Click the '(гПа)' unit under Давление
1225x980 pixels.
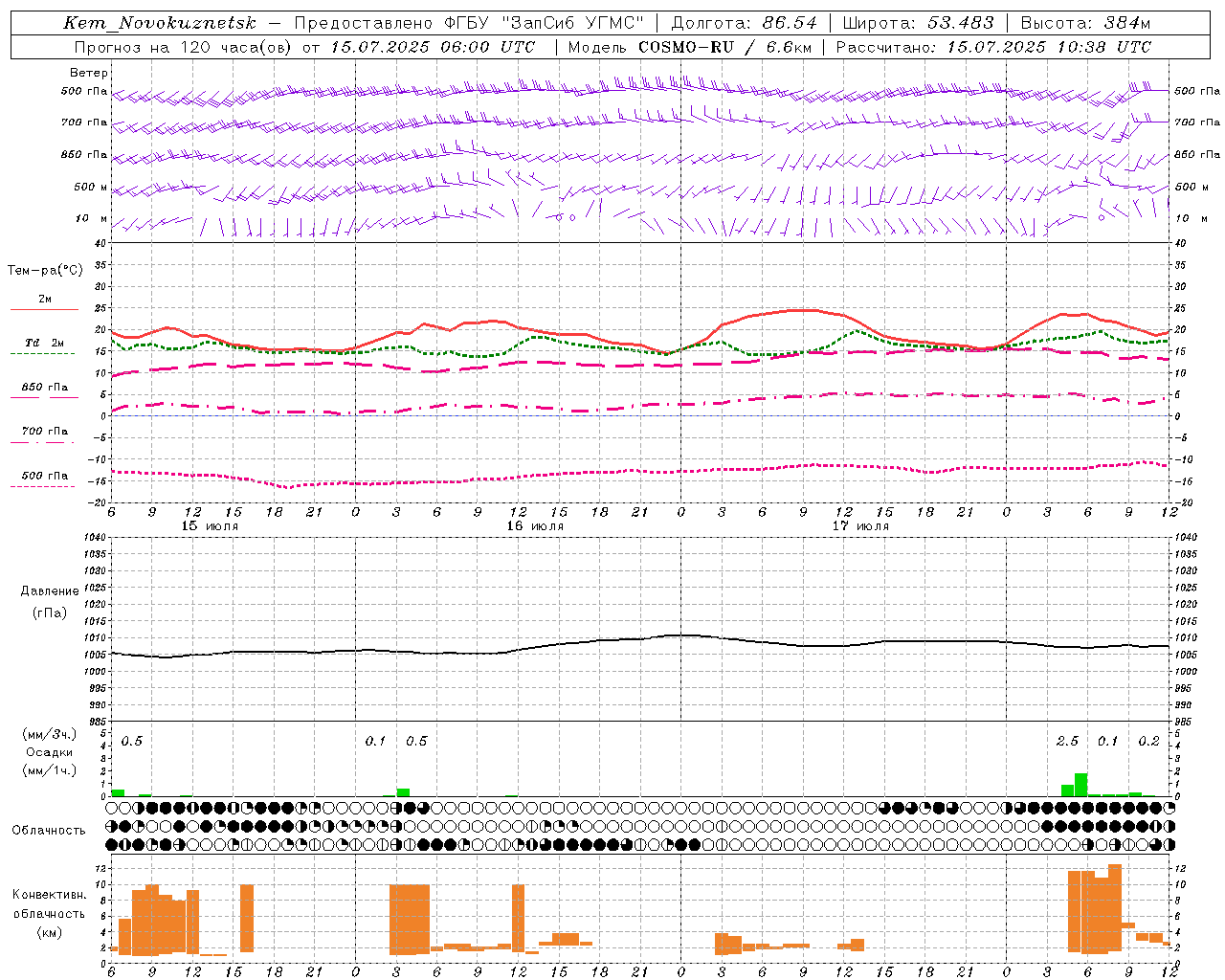tap(50, 612)
